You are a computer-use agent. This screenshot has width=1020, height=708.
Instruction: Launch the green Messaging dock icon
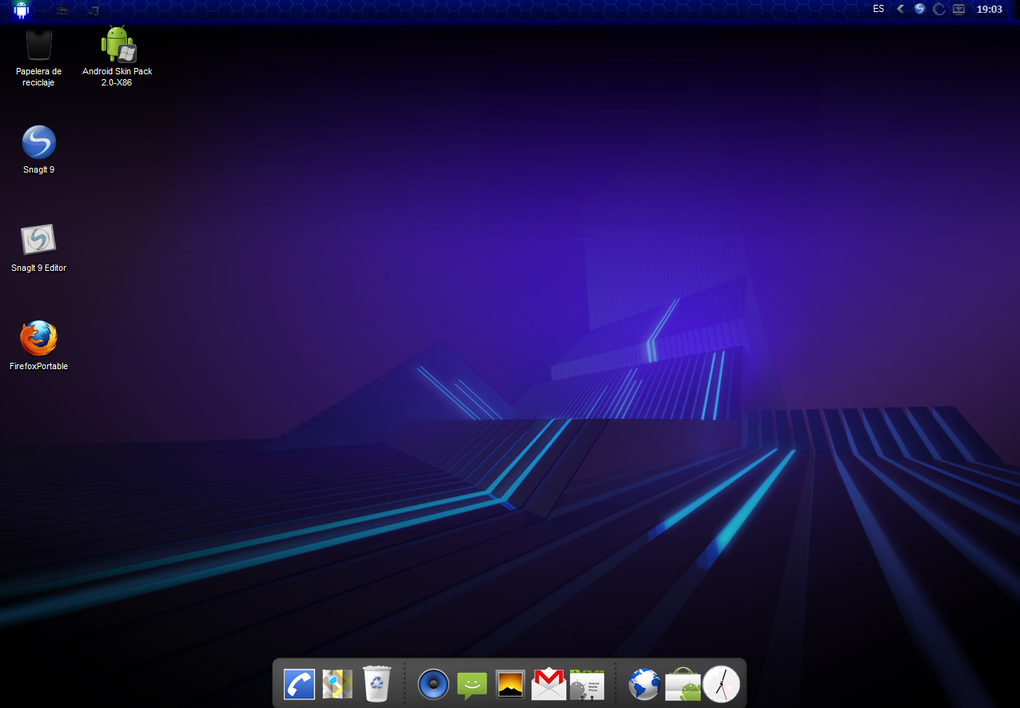(472, 686)
